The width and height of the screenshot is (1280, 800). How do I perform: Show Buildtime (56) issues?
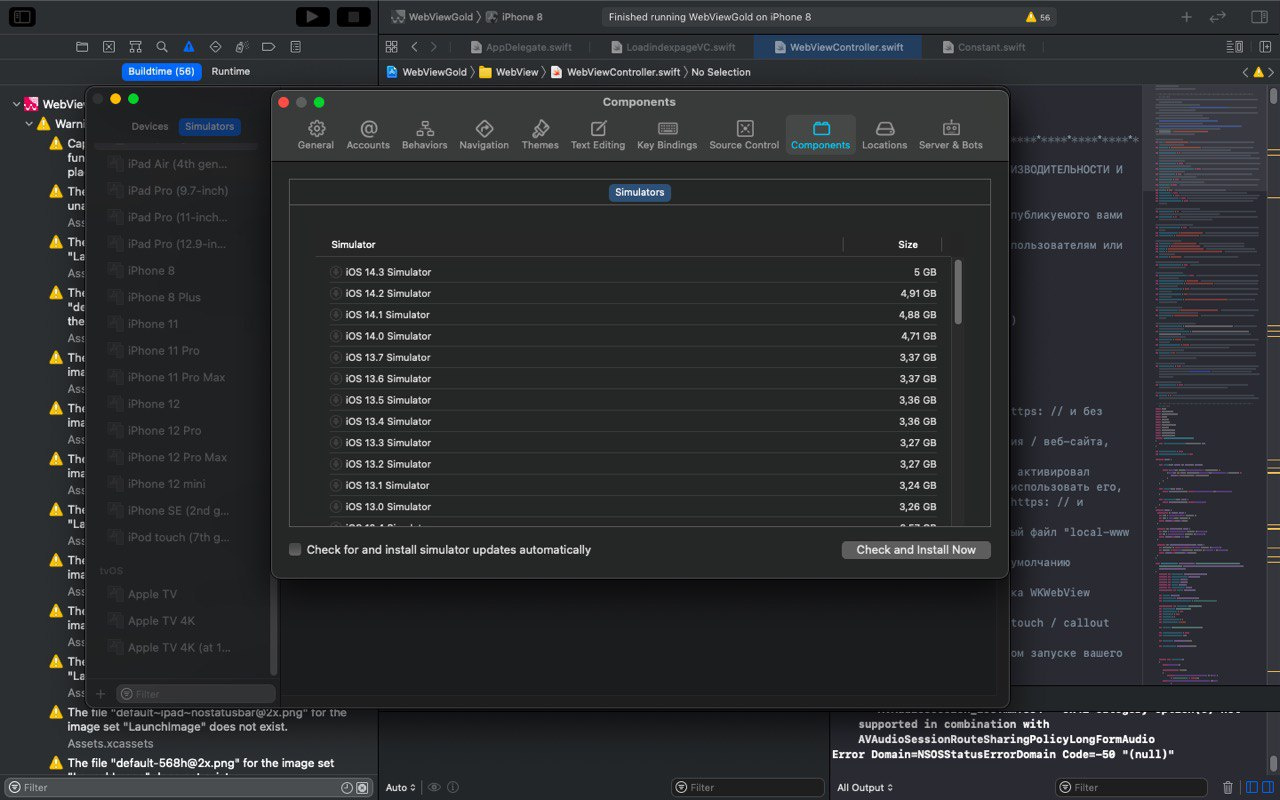(161, 72)
